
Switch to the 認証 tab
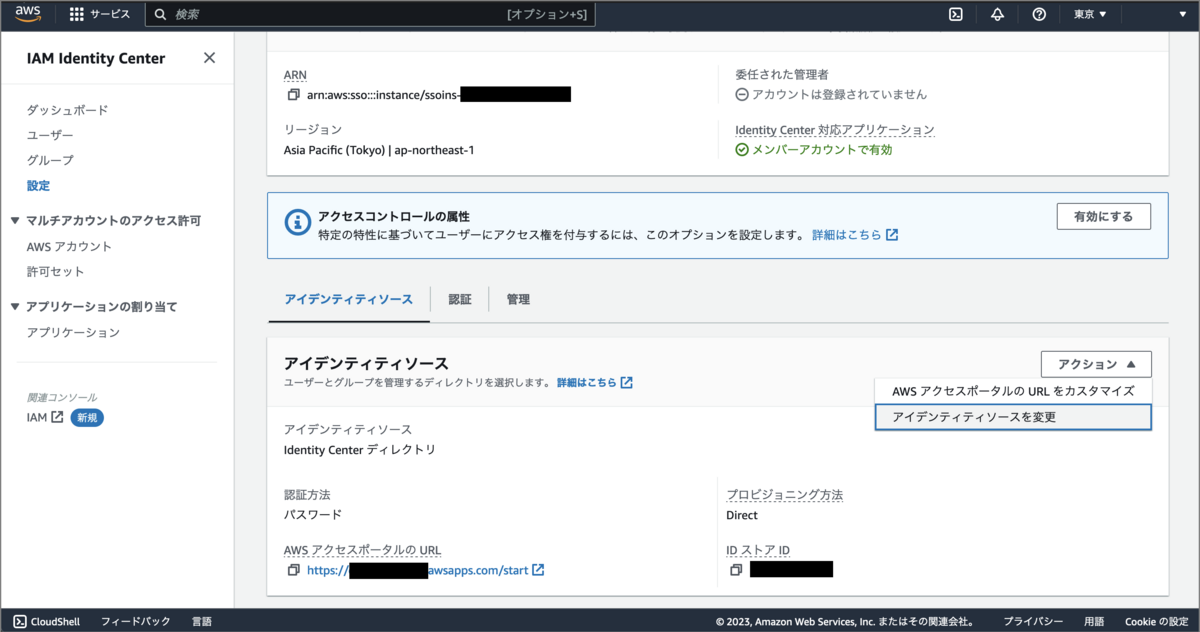click(x=459, y=299)
